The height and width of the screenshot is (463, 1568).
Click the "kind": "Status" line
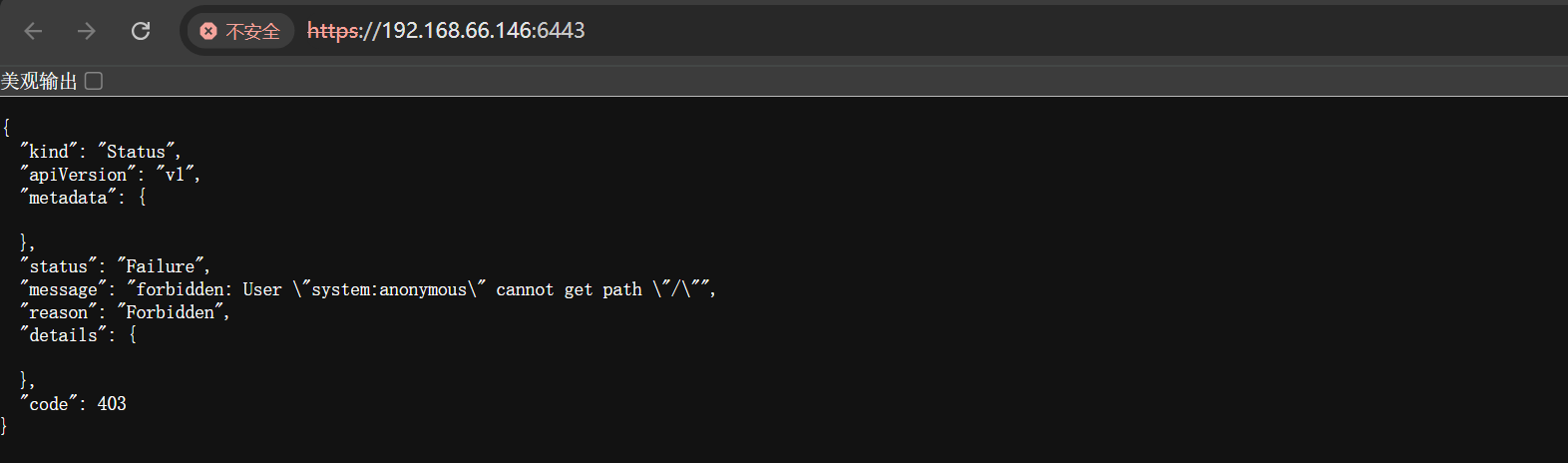pos(100,152)
